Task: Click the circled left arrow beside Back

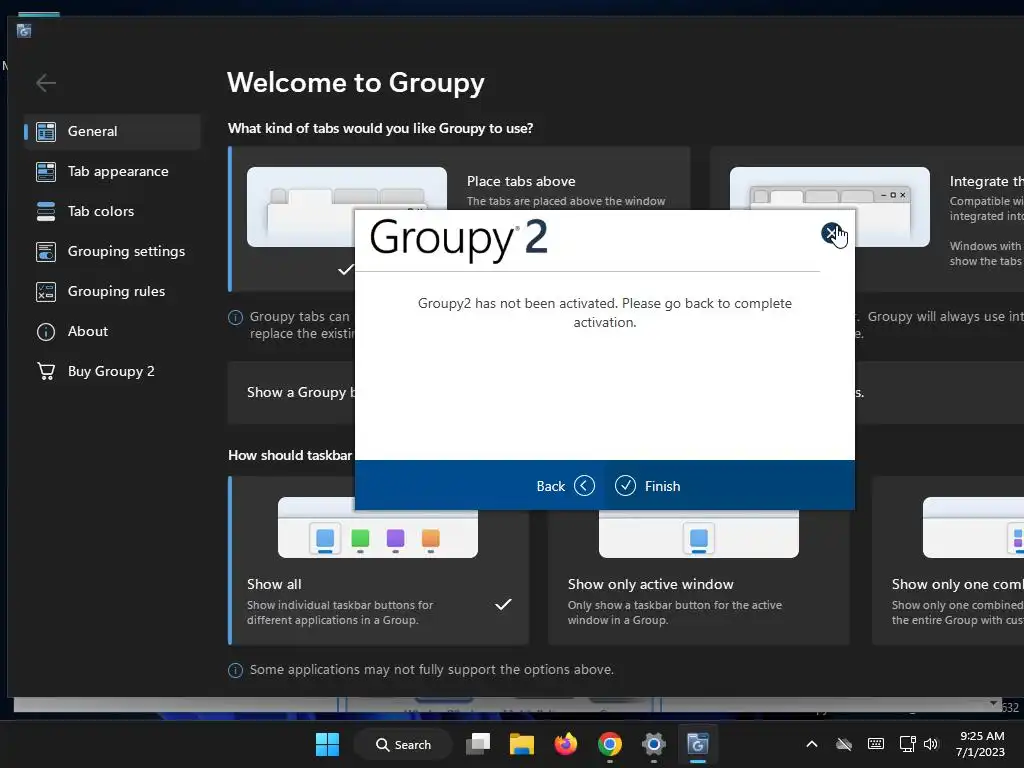Action: tap(584, 486)
